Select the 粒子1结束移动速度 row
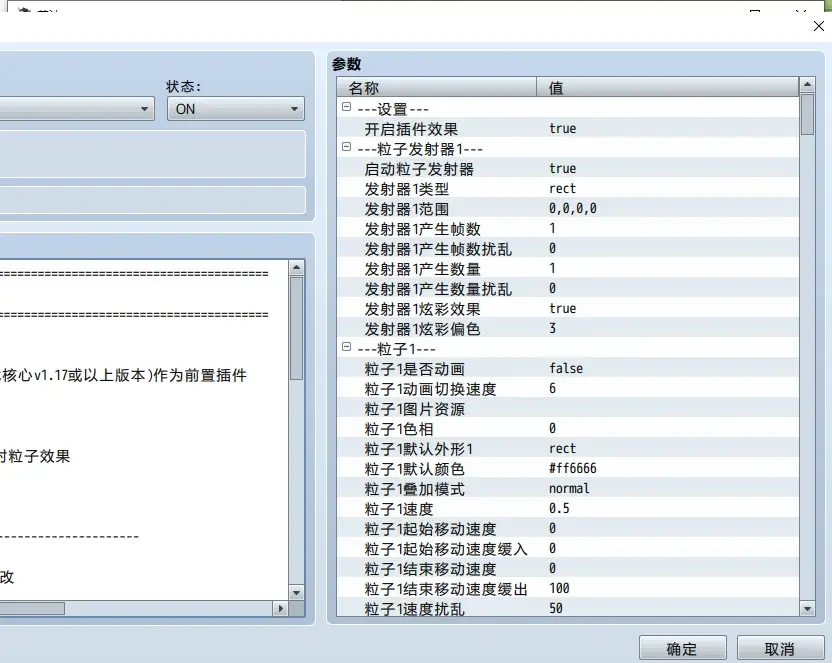Screen dimensions: 832x663 568,569
